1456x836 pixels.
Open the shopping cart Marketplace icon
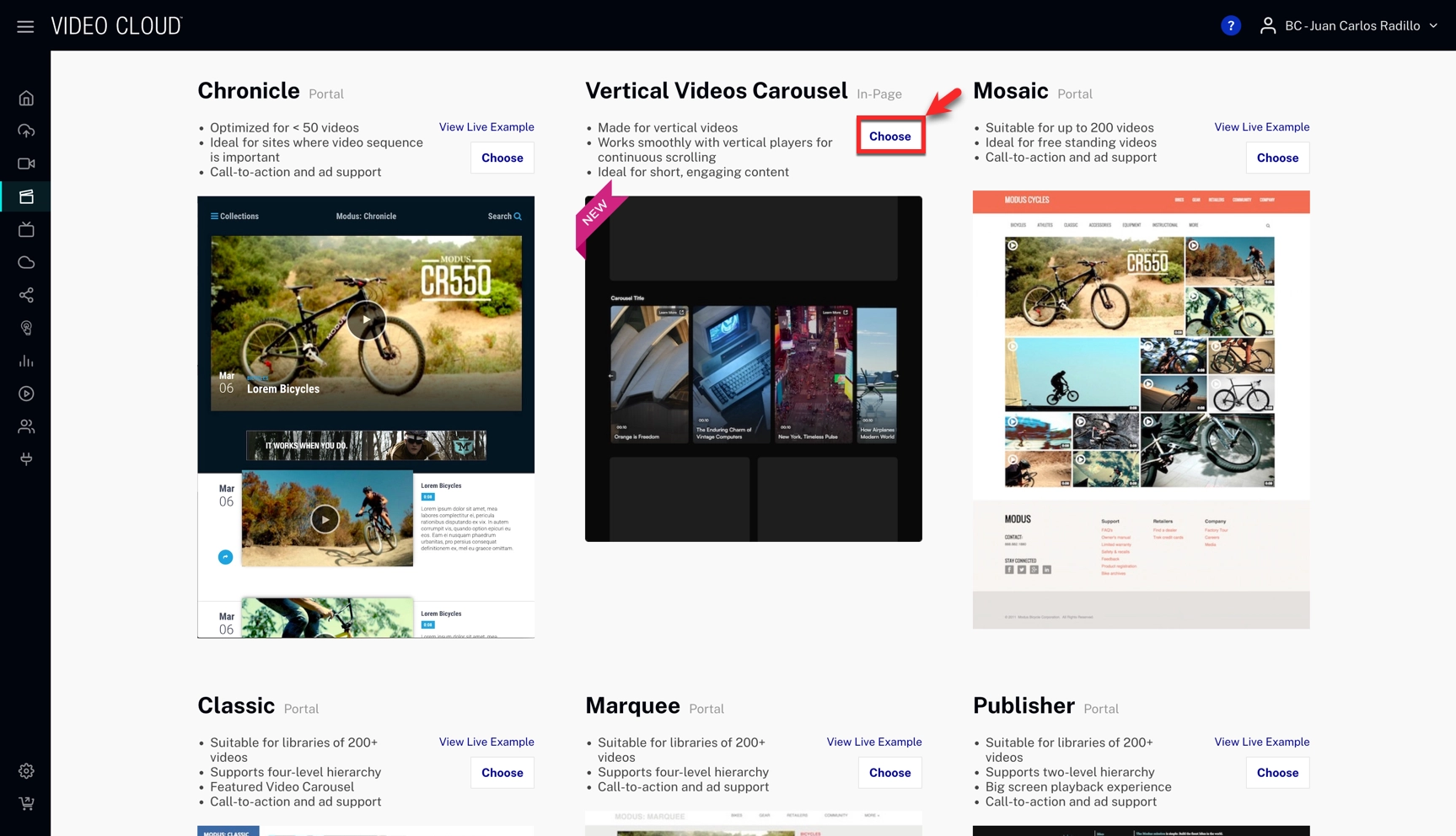[x=26, y=804]
